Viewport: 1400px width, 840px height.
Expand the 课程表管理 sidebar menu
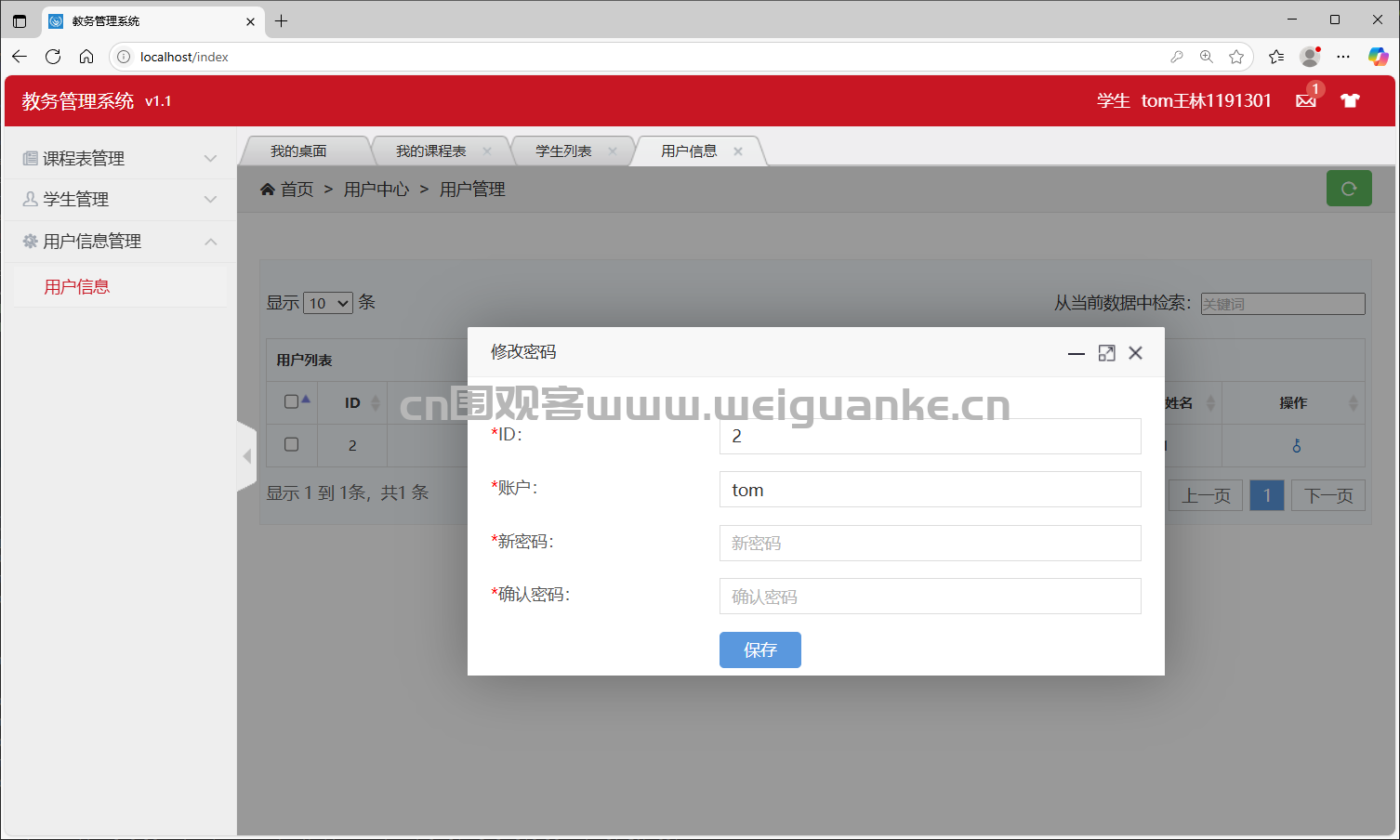(x=119, y=159)
